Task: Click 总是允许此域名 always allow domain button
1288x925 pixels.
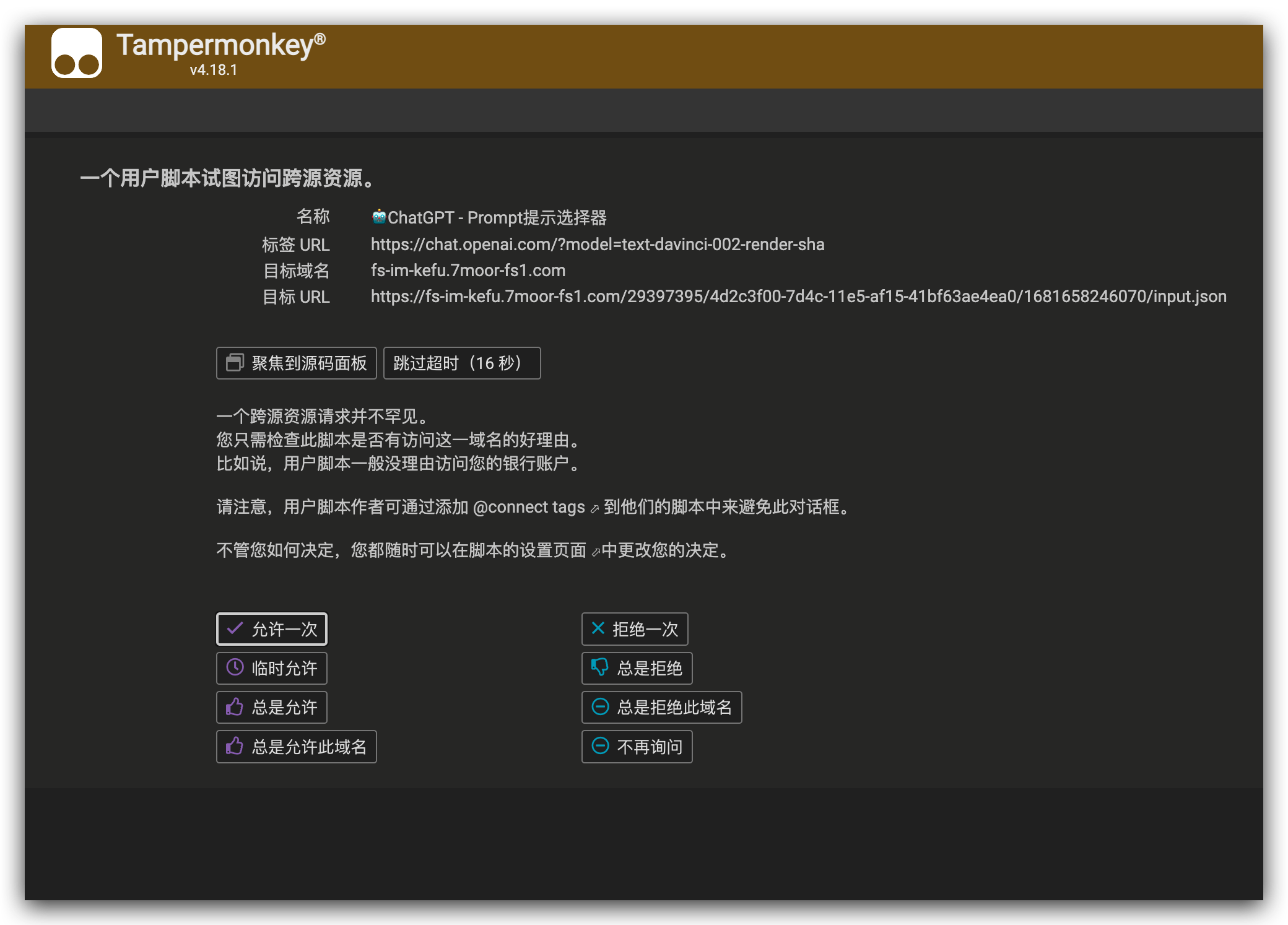Action: (297, 747)
